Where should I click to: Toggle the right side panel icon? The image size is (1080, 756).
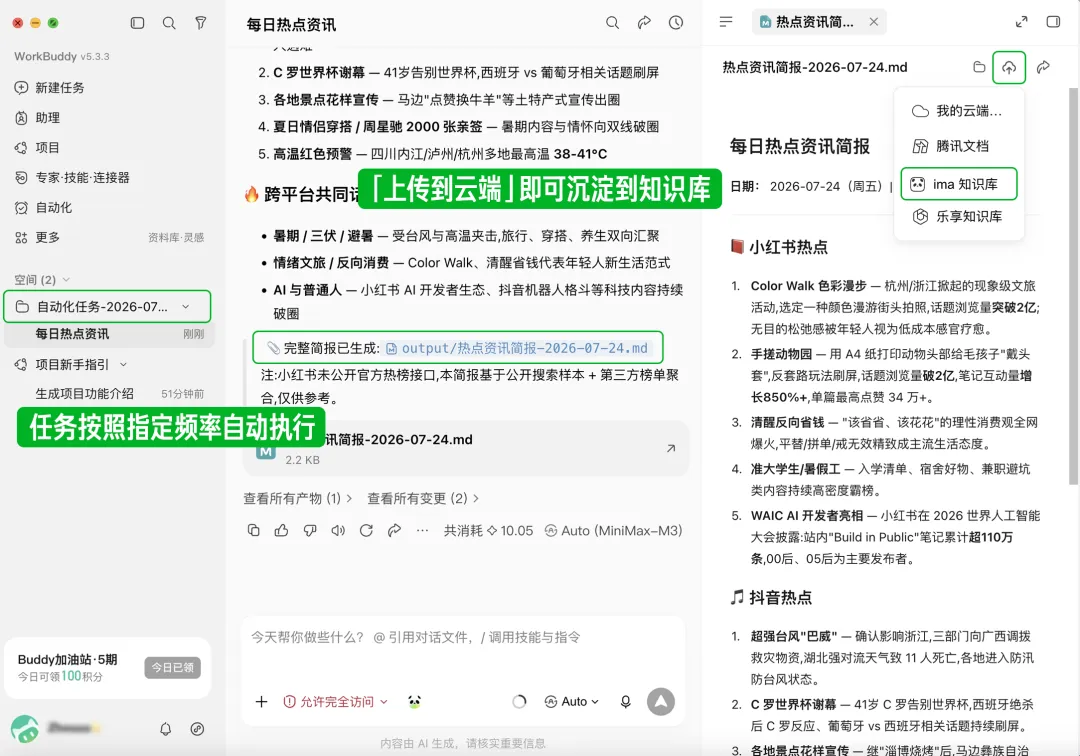click(1053, 22)
